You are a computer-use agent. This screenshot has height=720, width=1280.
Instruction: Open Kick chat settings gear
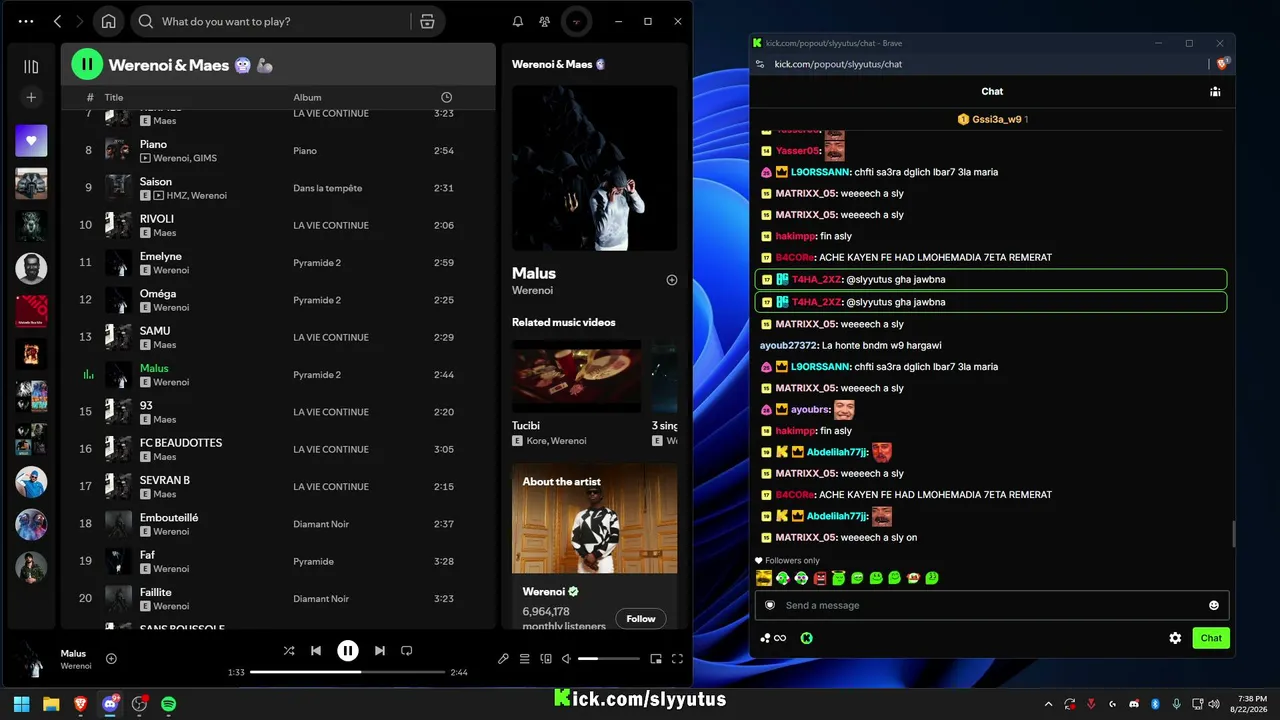pos(1175,638)
